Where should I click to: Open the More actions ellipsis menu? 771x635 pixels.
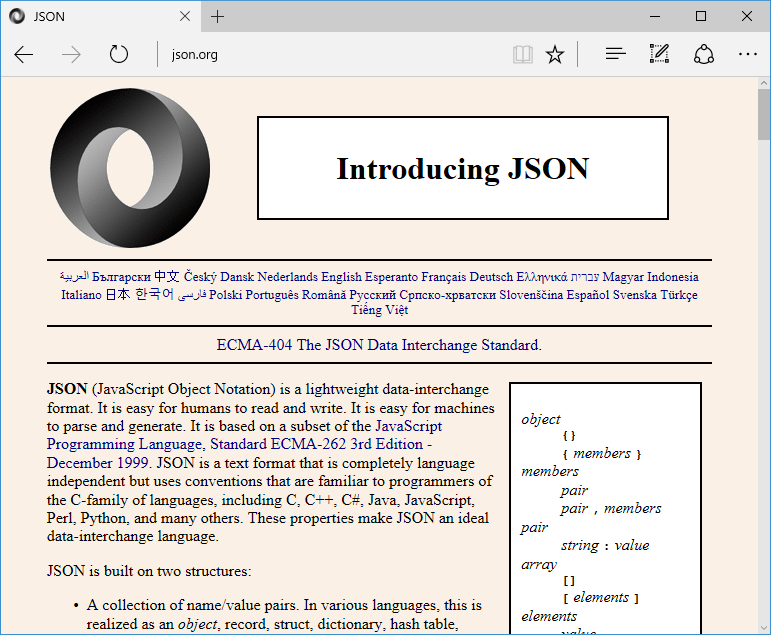tap(747, 54)
